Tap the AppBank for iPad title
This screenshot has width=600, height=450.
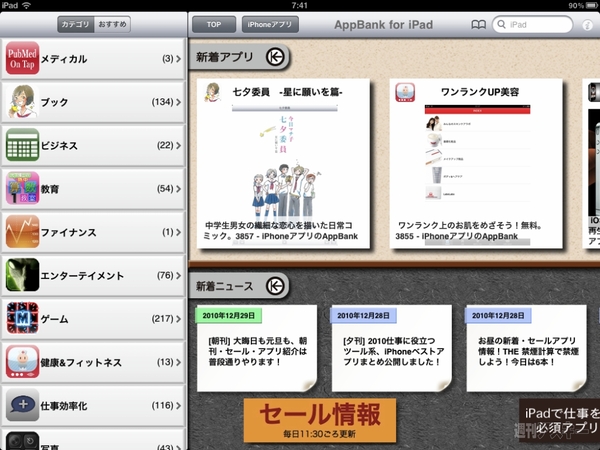383,25
